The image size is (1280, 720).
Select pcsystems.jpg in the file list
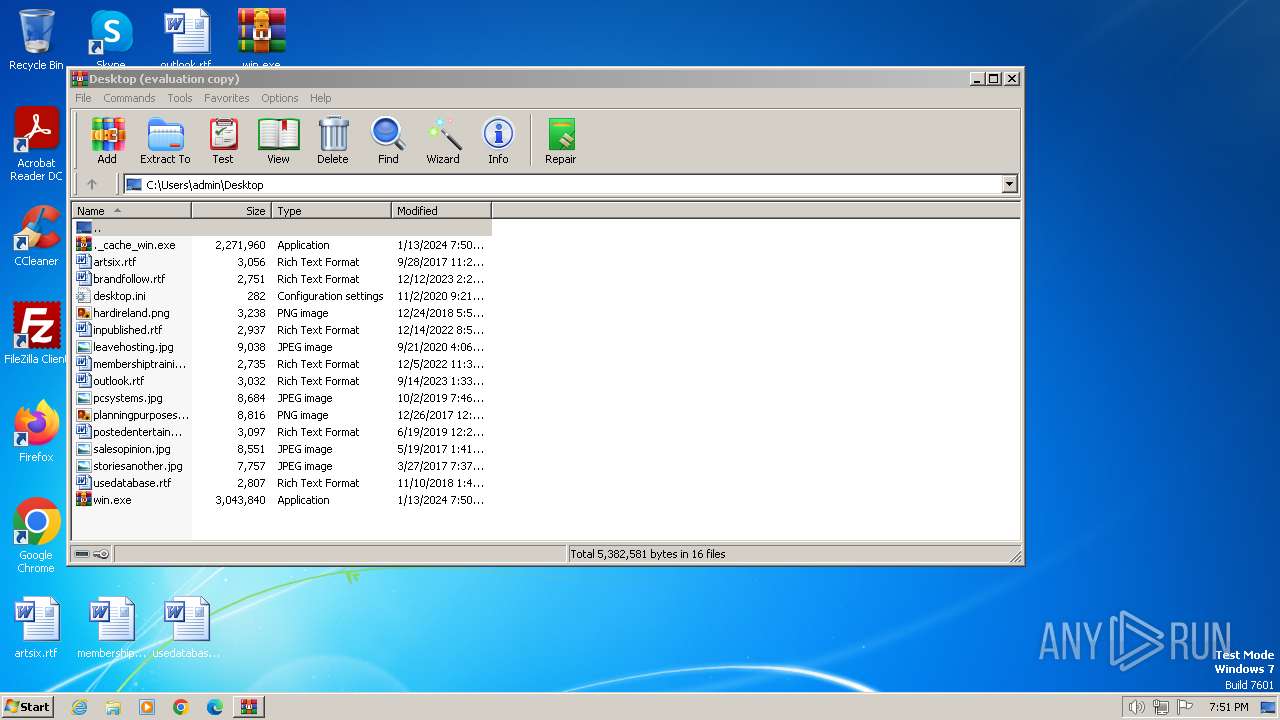click(282, 398)
